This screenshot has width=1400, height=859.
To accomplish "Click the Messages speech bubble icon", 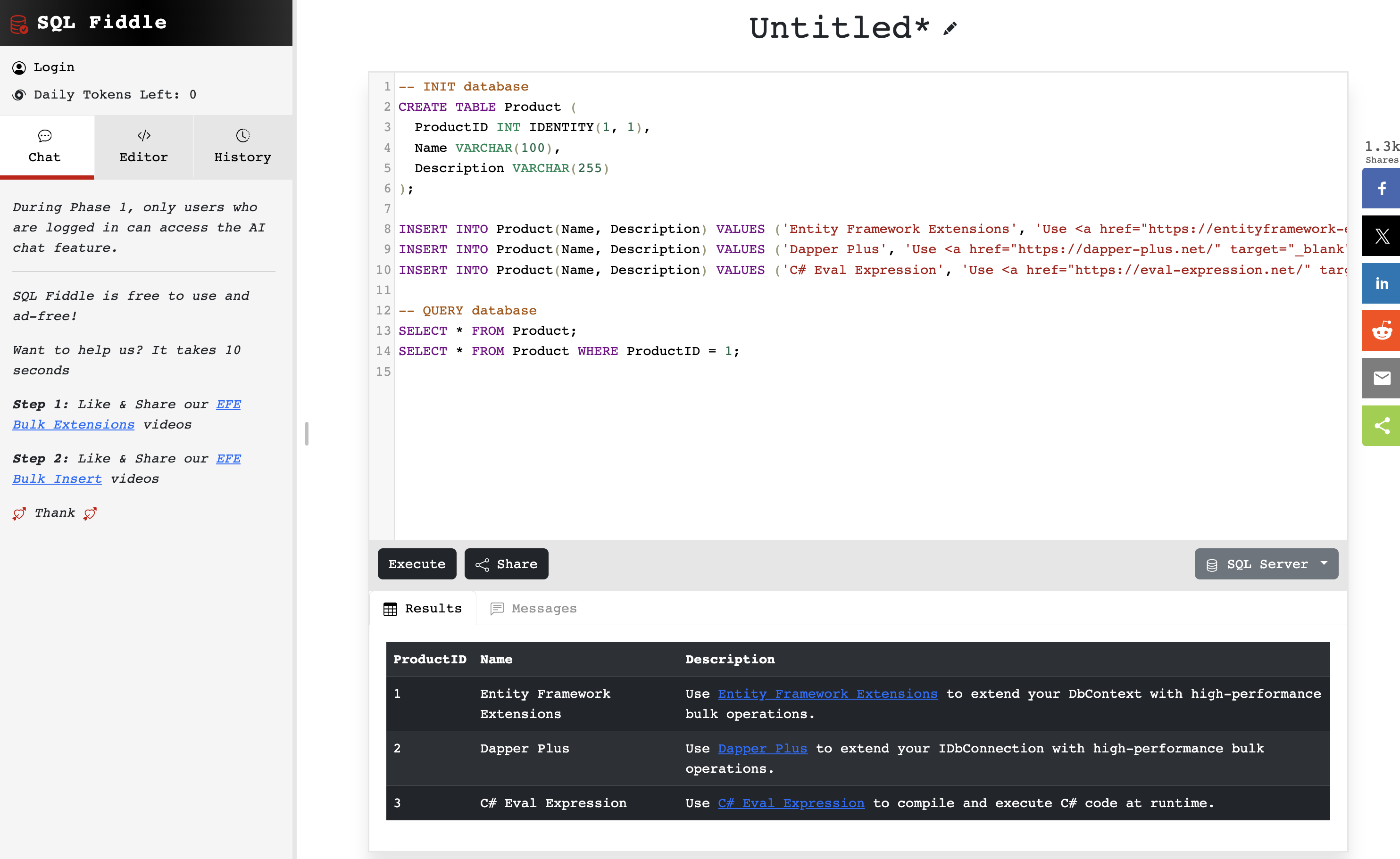I will click(497, 609).
